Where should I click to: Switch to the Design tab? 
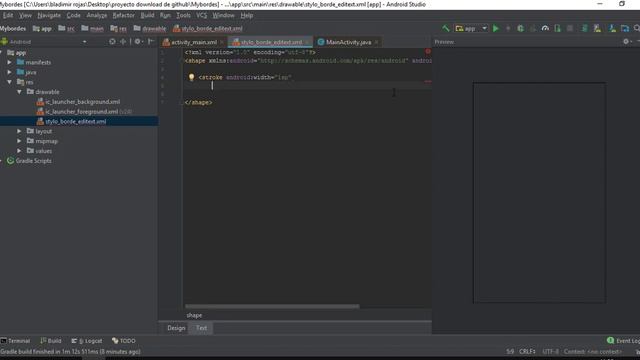(176, 328)
